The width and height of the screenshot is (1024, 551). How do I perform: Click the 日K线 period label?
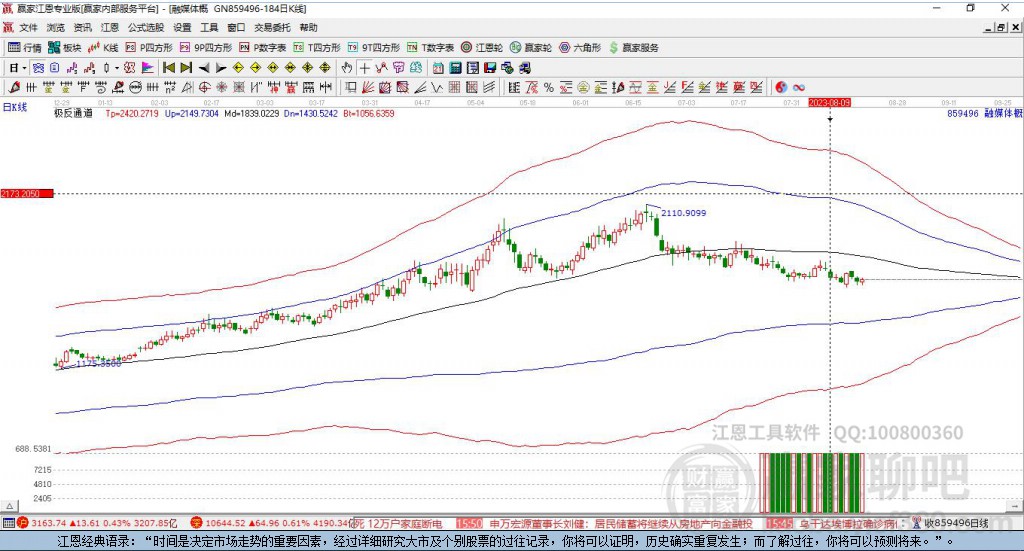coord(15,107)
